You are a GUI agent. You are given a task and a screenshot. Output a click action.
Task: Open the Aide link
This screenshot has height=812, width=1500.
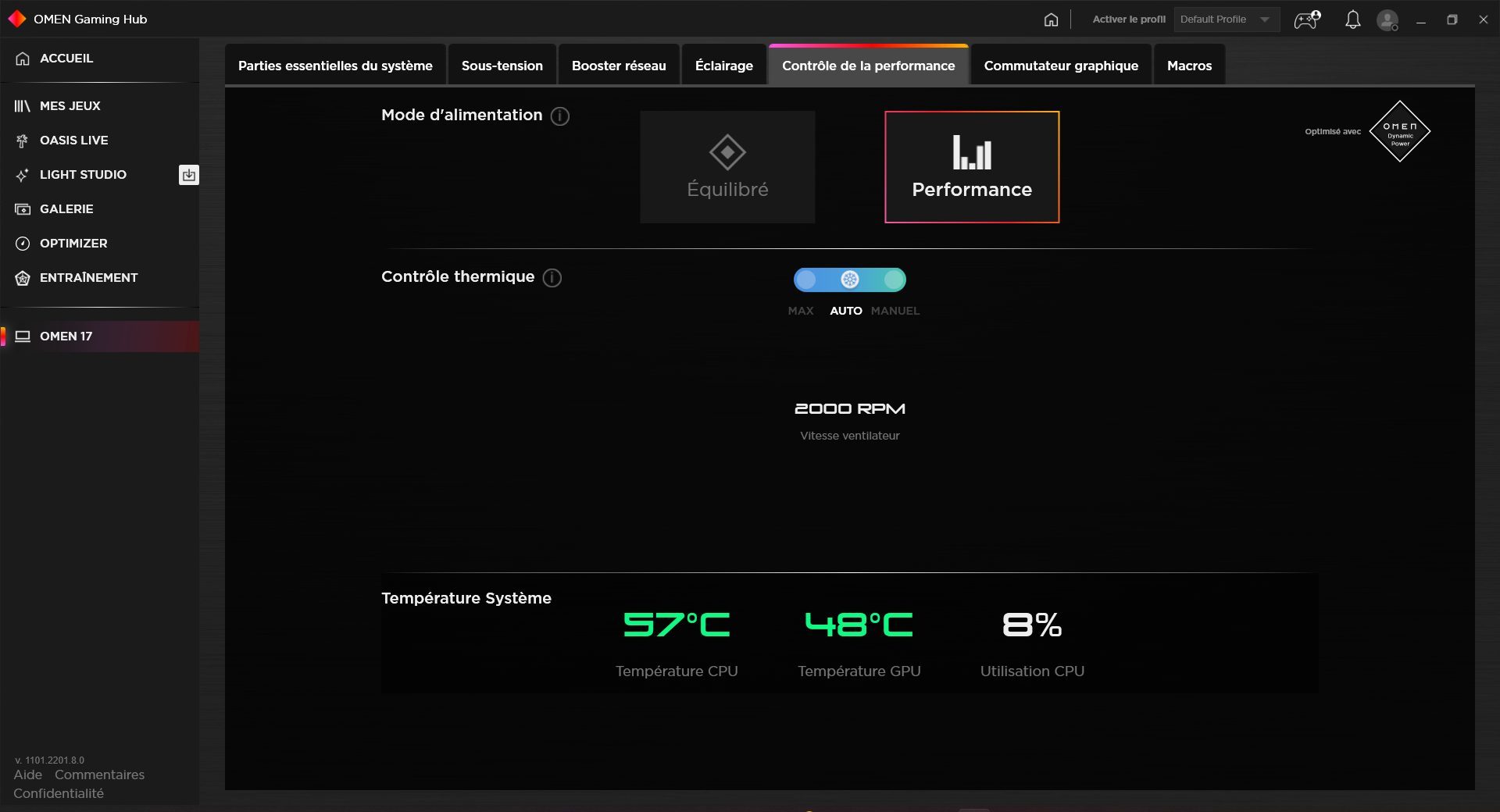[x=28, y=775]
